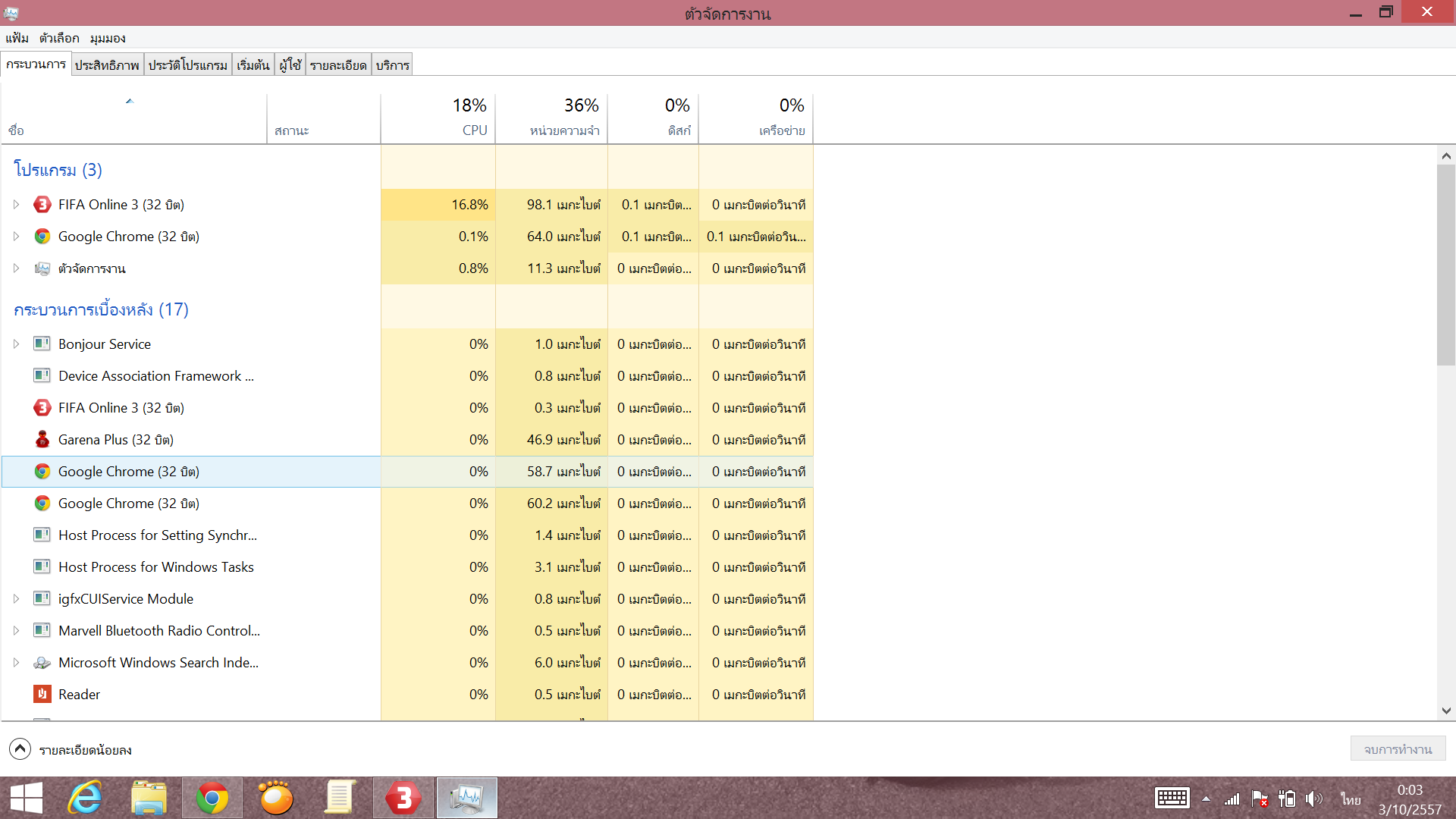
Task: Expand the FIFA Online 3 app group
Action: click(x=16, y=205)
